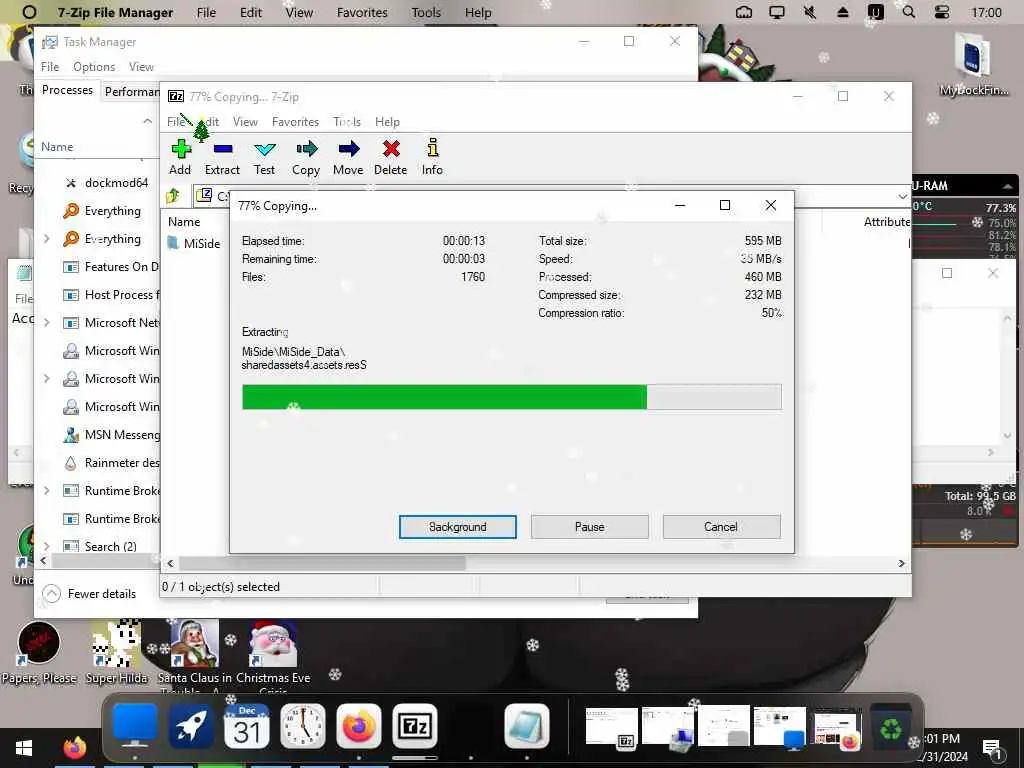The image size is (1024, 768).
Task: Click the Cancel button in the copying dialog
Action: 721,526
